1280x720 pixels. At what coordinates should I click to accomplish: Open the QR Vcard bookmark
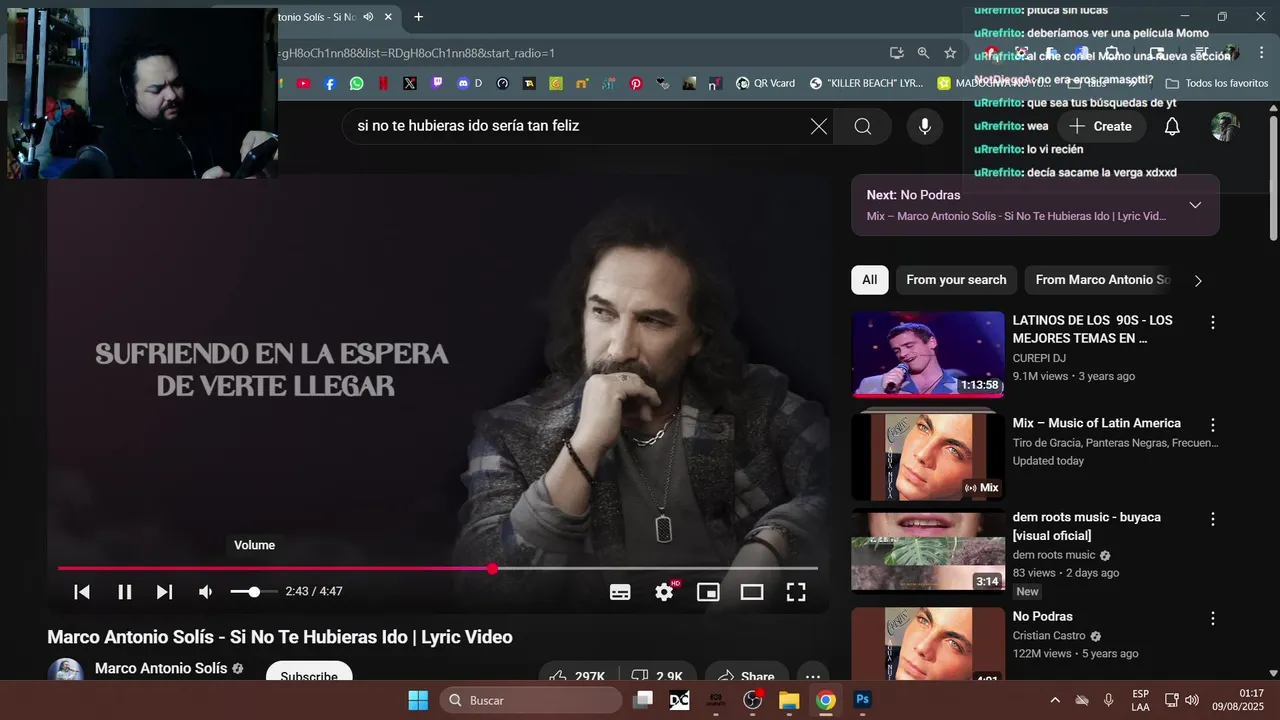765,84
